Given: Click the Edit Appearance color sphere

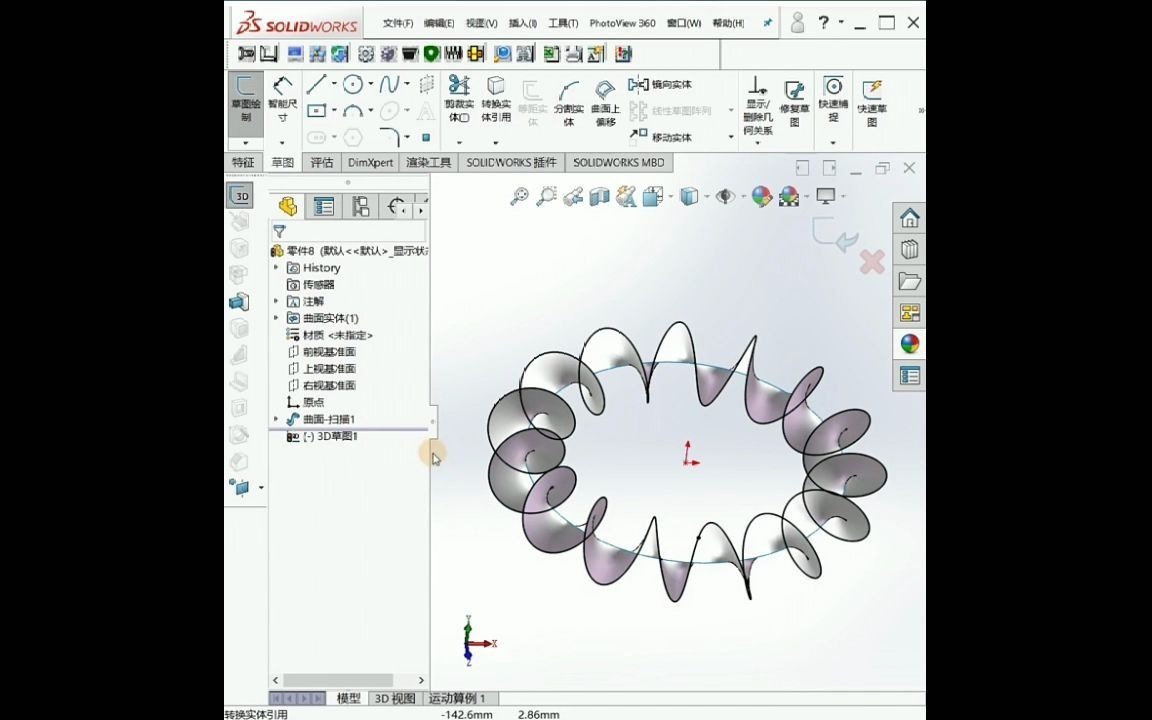Looking at the screenshot, I should click(x=762, y=197).
